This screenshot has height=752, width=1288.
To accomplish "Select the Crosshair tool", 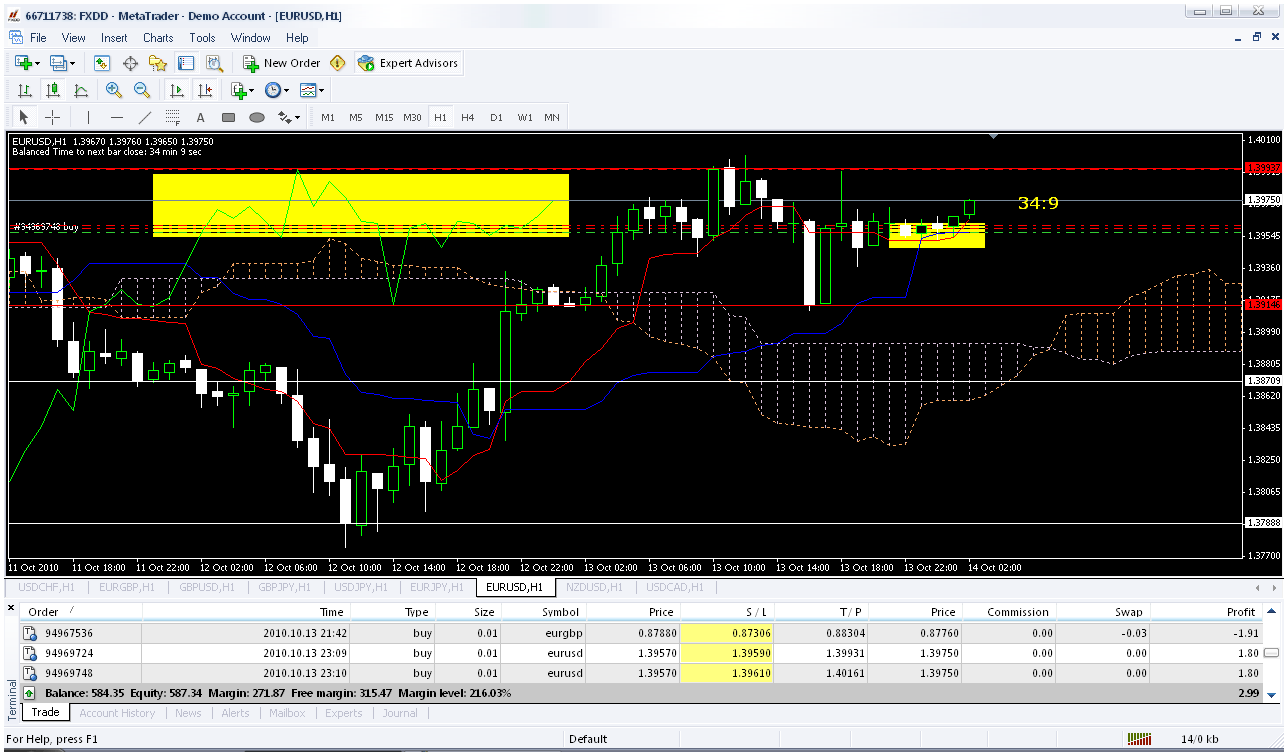I will tap(53, 117).
